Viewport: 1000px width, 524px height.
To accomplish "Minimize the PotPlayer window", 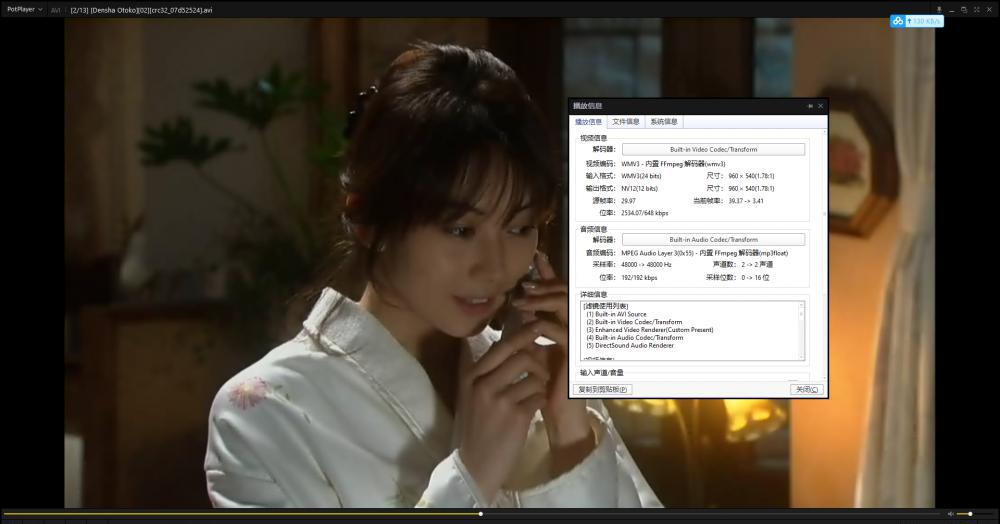I will point(952,10).
